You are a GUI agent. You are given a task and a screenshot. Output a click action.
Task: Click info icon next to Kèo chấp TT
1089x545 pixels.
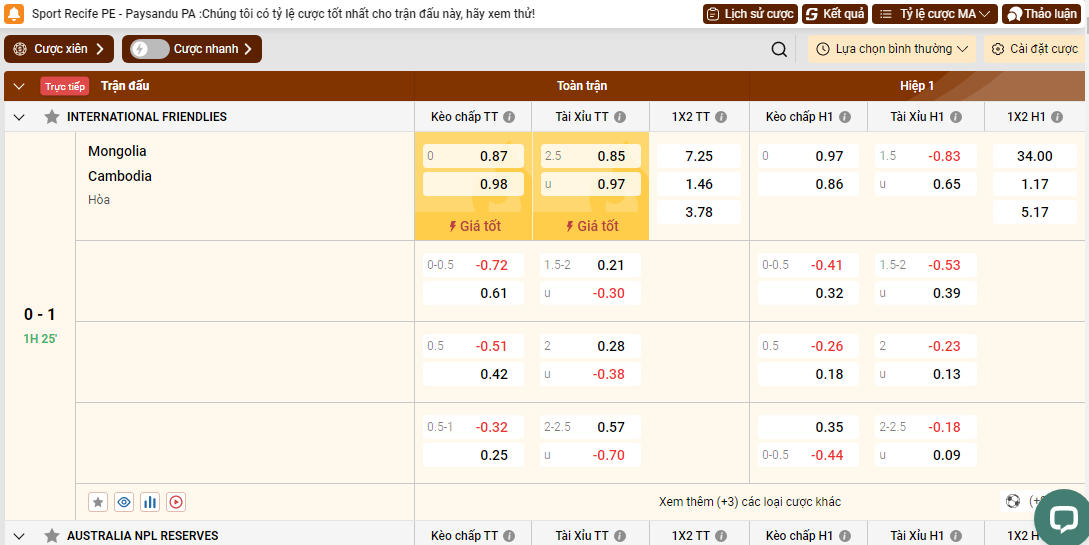coord(509,117)
